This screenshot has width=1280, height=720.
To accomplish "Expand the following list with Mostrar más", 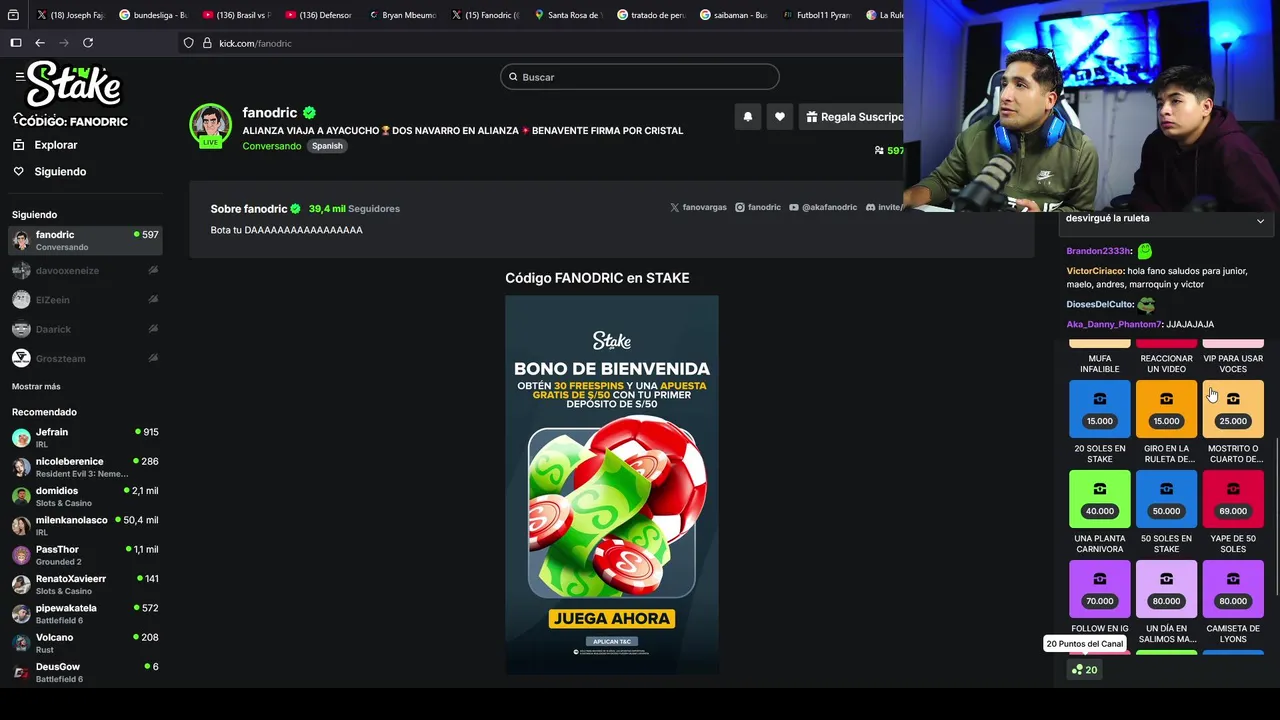I will click(x=36, y=386).
